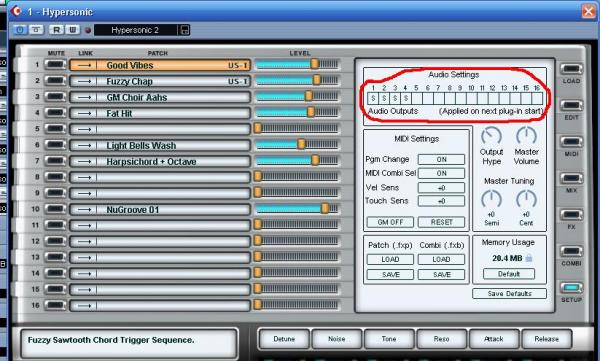Click the Save Defaults button
The image size is (600, 361).
pos(509,294)
